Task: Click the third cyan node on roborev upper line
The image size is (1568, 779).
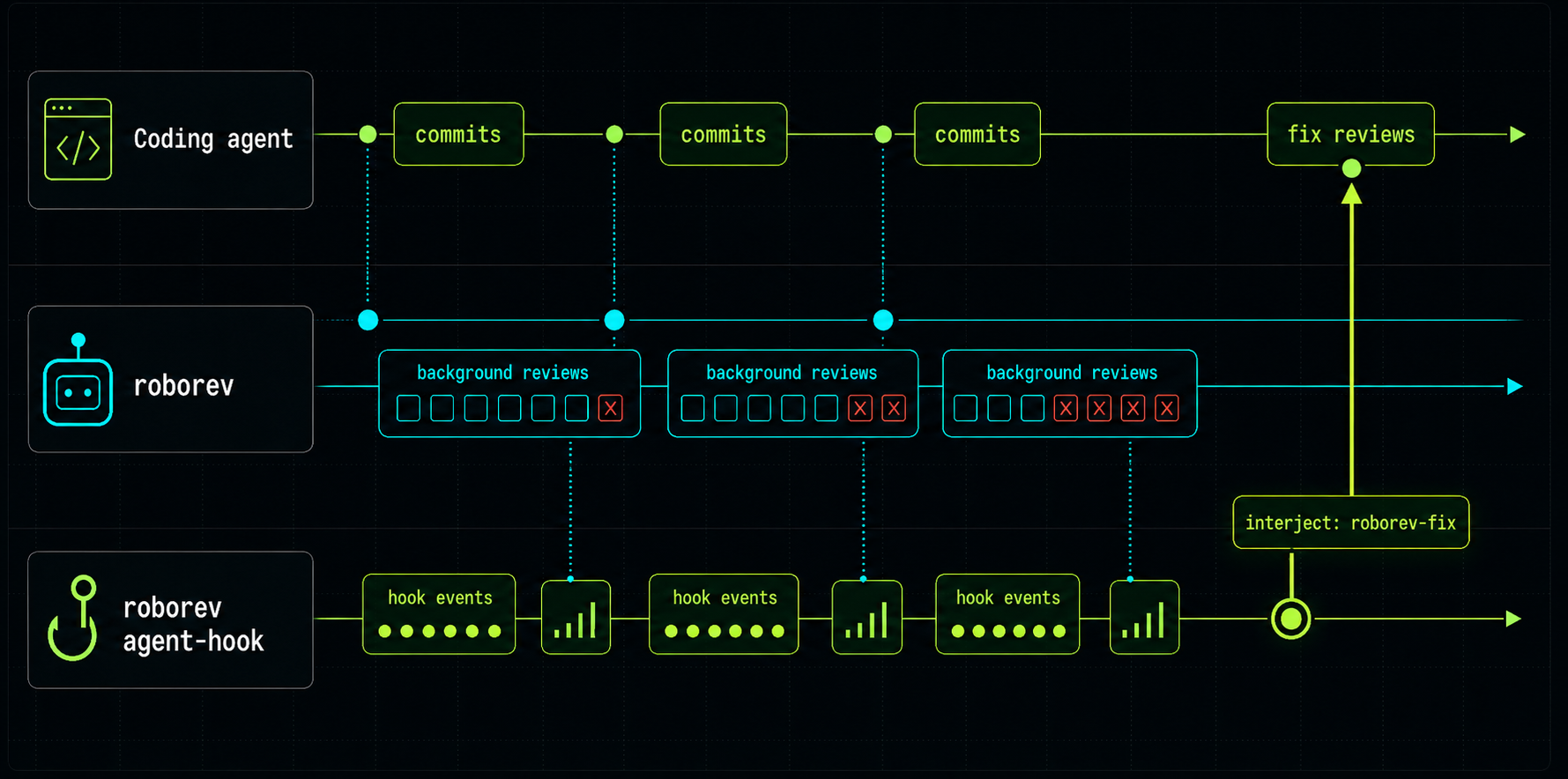Action: pyautogui.click(x=883, y=320)
